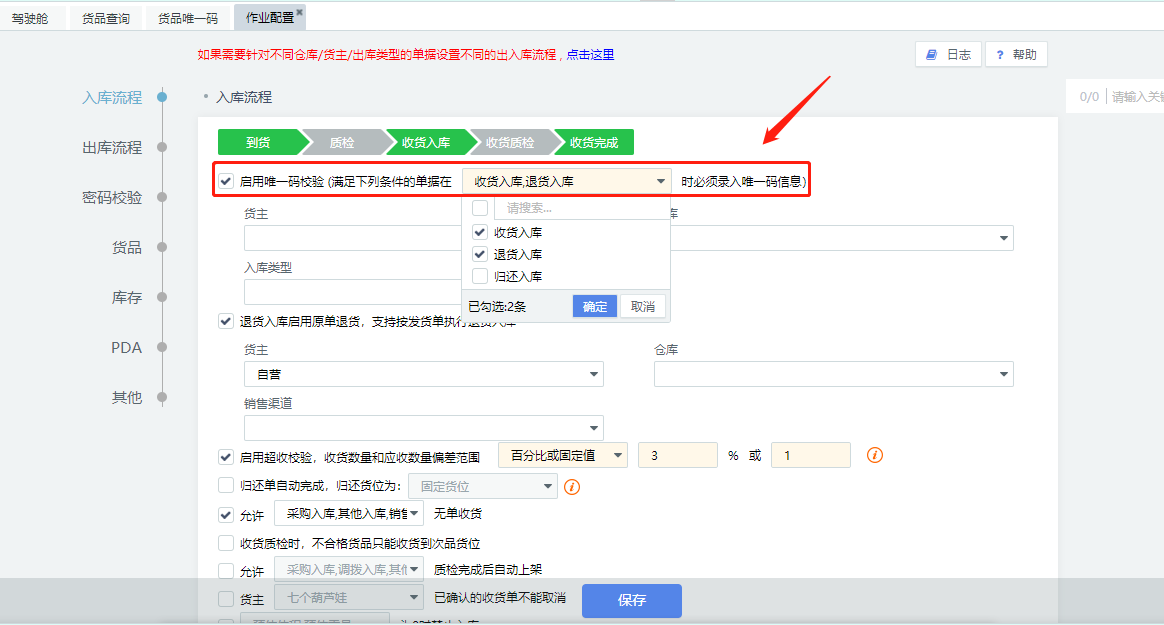
Task: Click info icon next to 固定货位 dropdown
Action: [x=572, y=487]
